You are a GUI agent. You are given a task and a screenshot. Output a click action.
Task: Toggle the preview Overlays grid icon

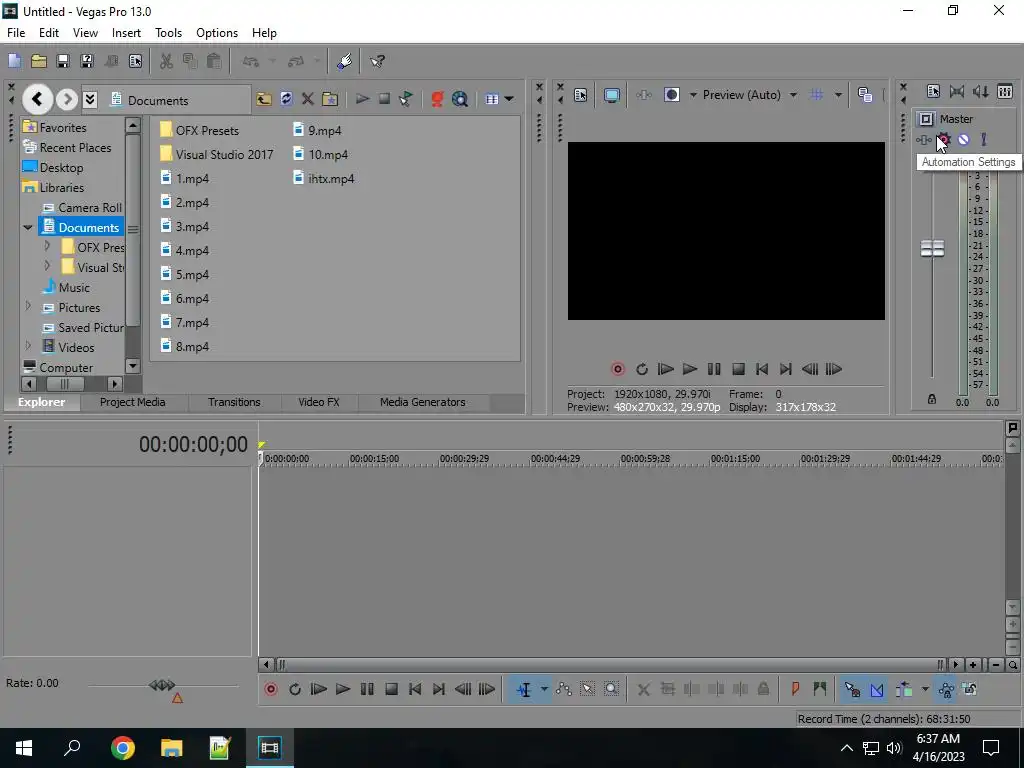tap(816, 95)
